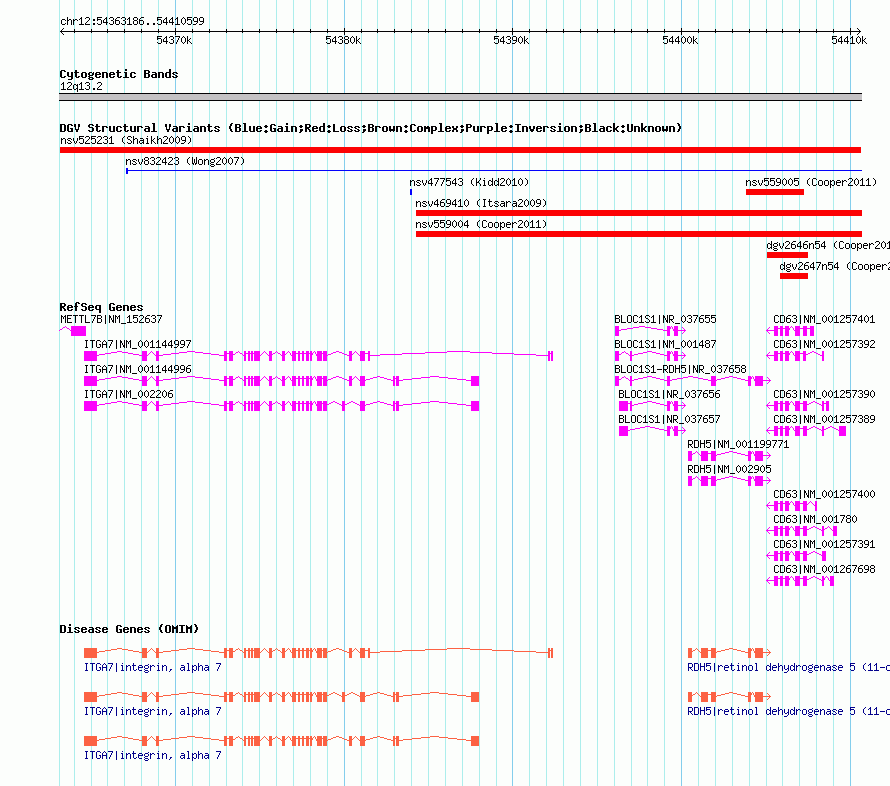Click BLOC1S1 NR_037655 gene glyph
This screenshot has height=786, width=890.
(x=650, y=331)
